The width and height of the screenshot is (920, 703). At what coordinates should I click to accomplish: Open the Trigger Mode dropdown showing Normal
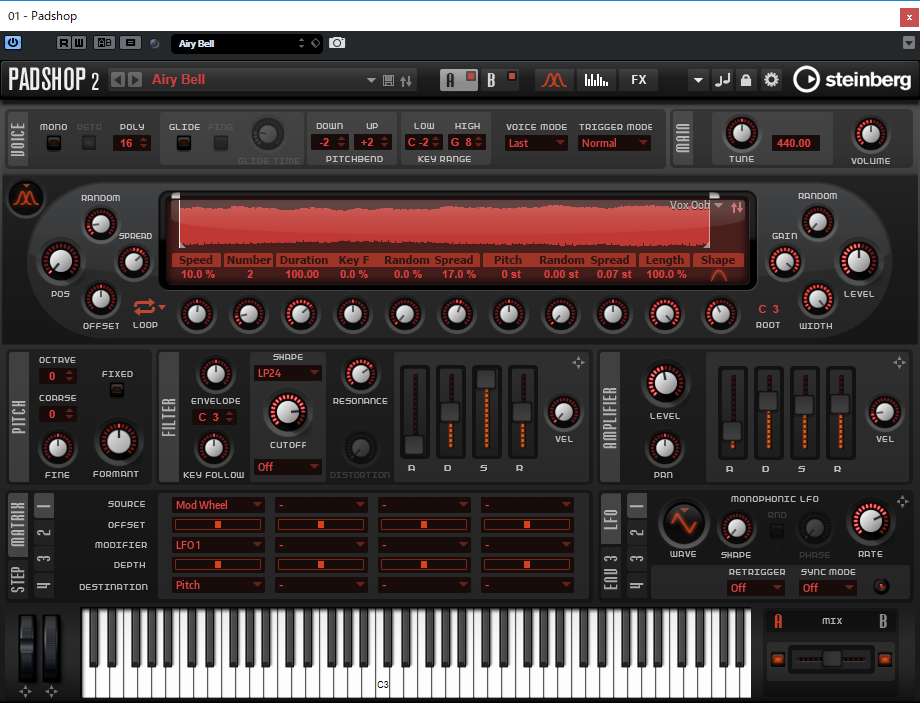pos(614,143)
